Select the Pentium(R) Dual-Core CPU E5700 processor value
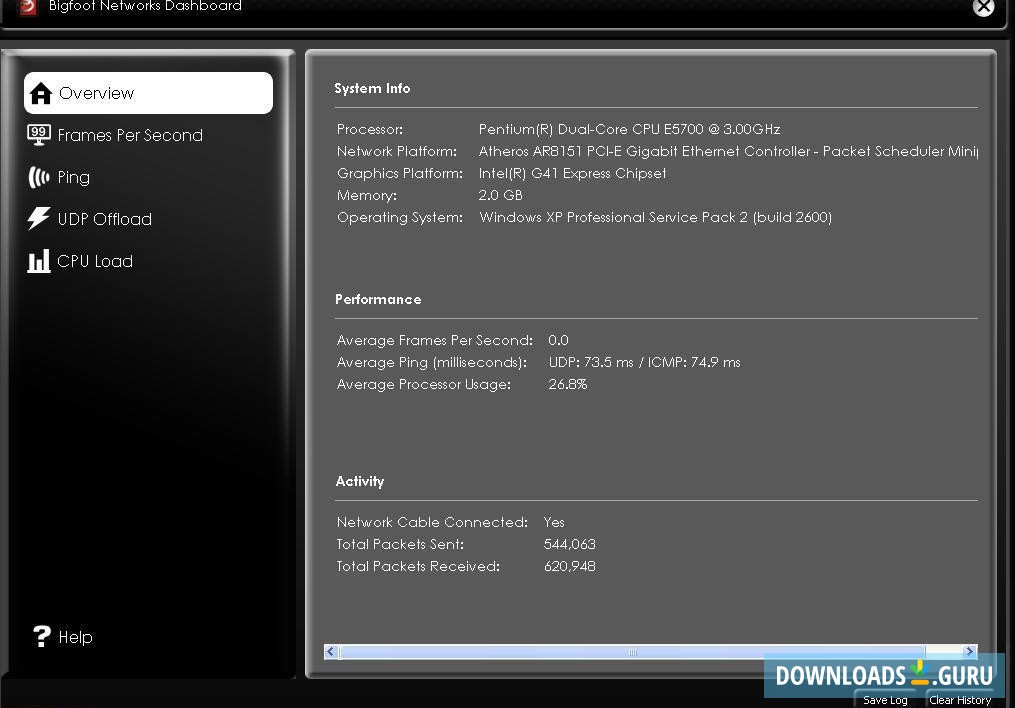This screenshot has width=1015, height=708. 629,129
